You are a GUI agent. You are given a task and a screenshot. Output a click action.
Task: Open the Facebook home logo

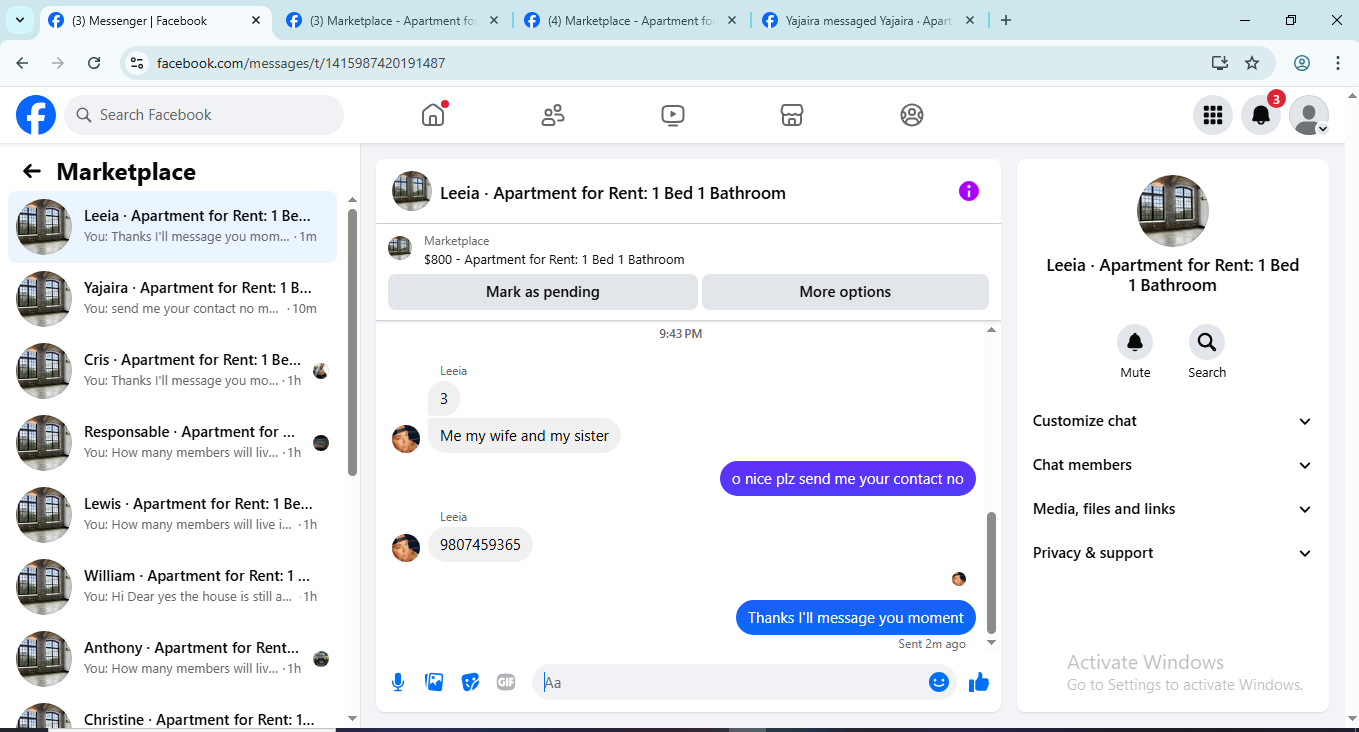(x=36, y=115)
